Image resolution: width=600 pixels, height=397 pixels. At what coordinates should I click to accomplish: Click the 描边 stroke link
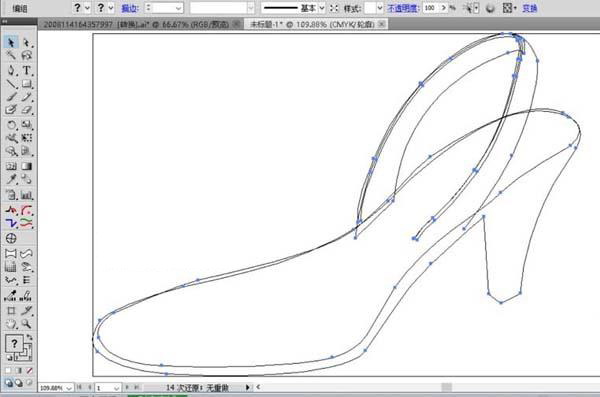(x=130, y=8)
